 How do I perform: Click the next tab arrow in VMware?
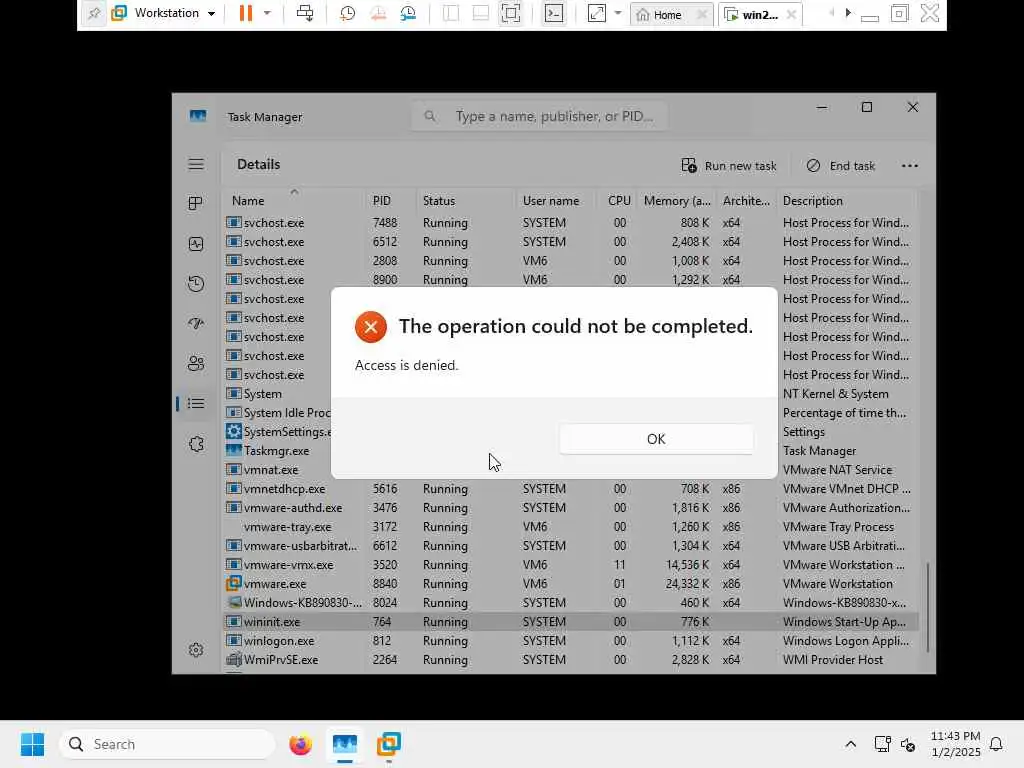(x=848, y=12)
